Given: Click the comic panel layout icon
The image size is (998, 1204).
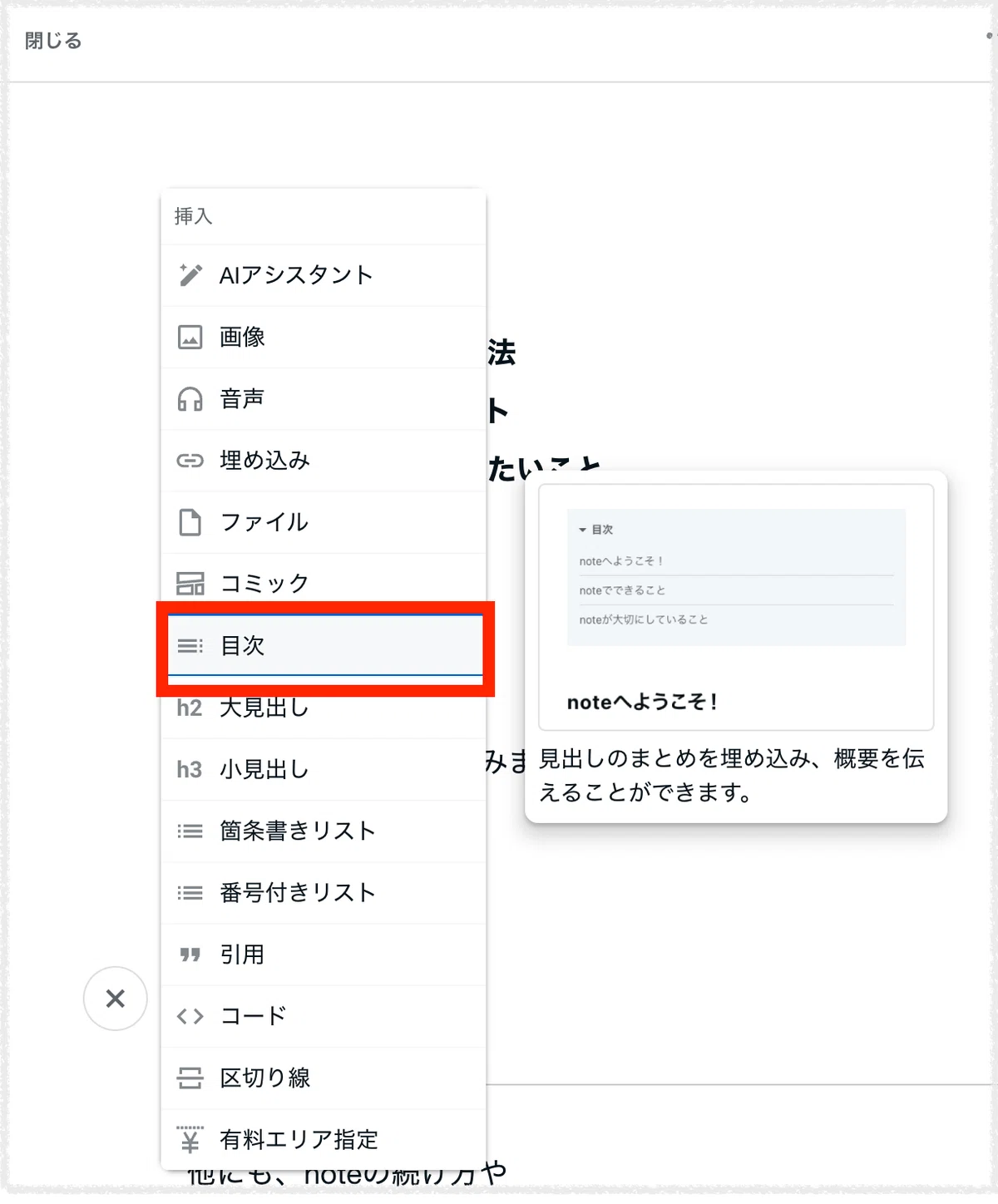Looking at the screenshot, I should click(x=190, y=584).
